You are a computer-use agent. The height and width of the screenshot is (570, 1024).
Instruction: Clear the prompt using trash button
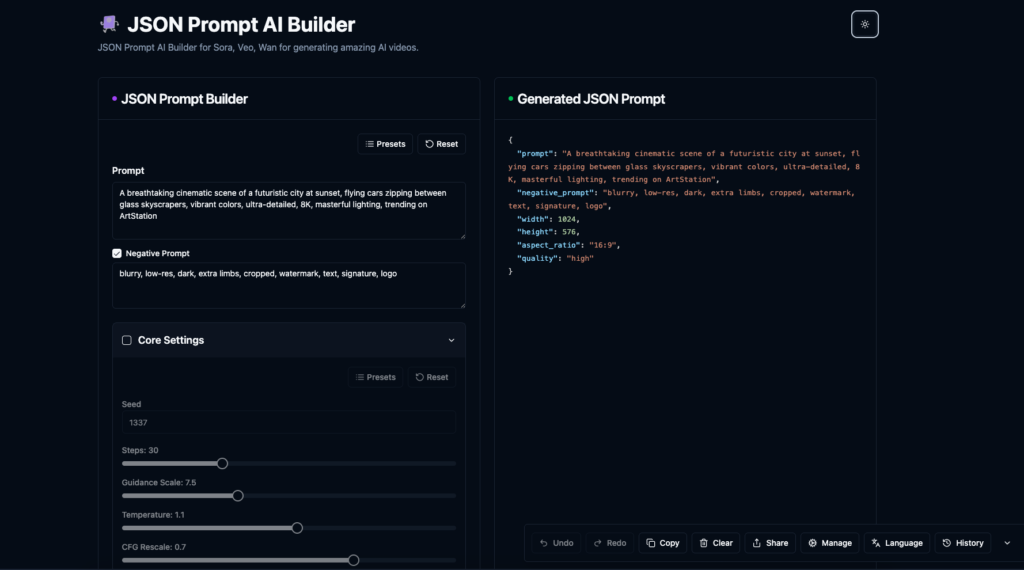[x=716, y=543]
